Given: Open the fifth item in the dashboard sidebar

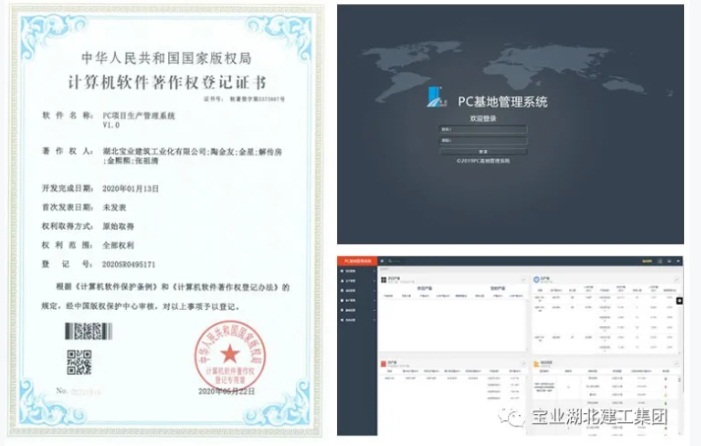Looking at the screenshot, I should 357,310.
